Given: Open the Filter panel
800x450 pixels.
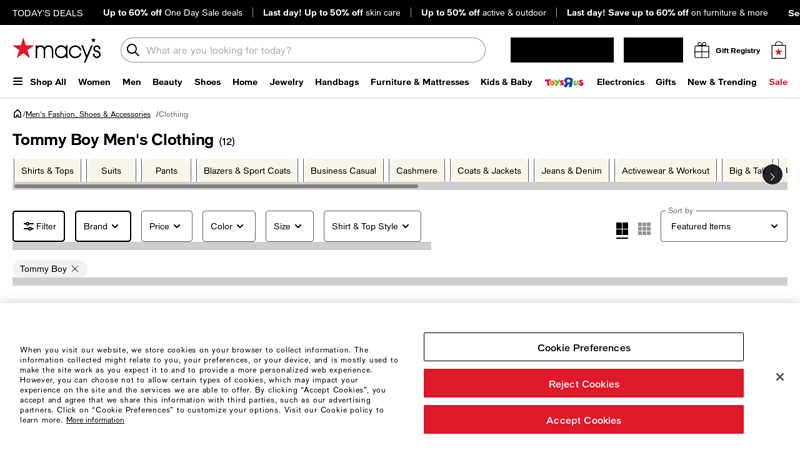Looking at the screenshot, I should click(x=39, y=226).
